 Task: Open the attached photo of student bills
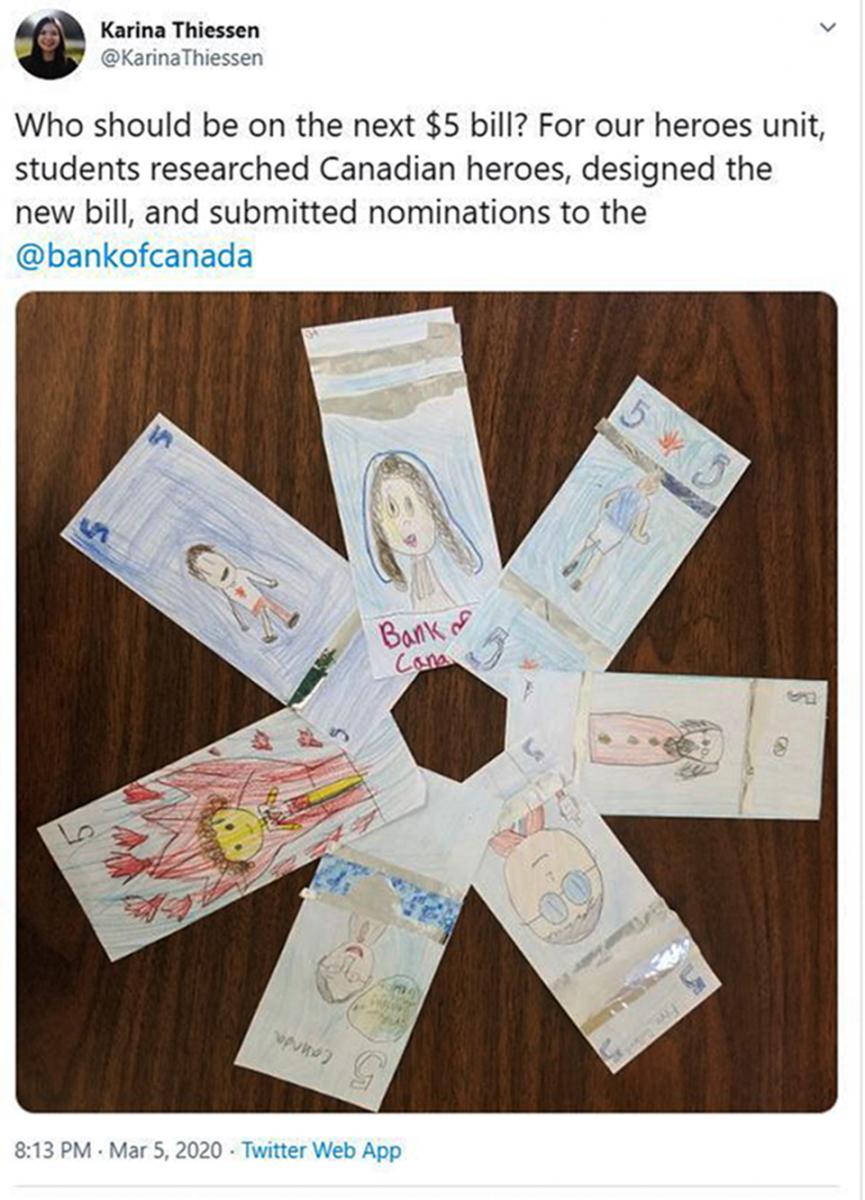(426, 702)
